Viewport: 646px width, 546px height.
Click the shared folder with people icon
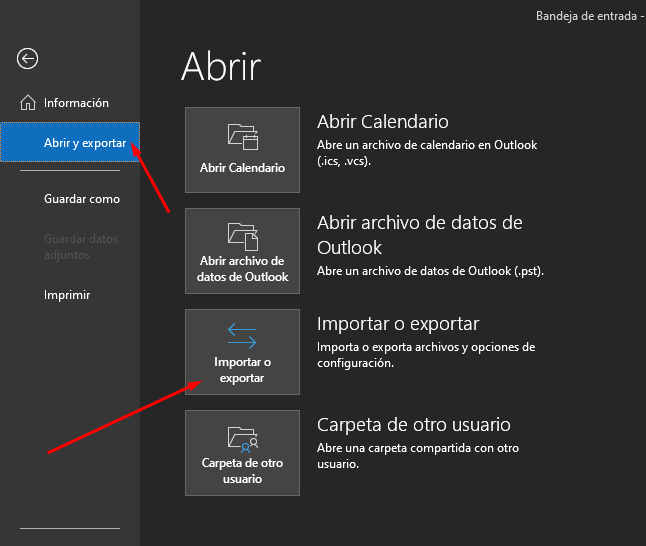[x=243, y=440]
